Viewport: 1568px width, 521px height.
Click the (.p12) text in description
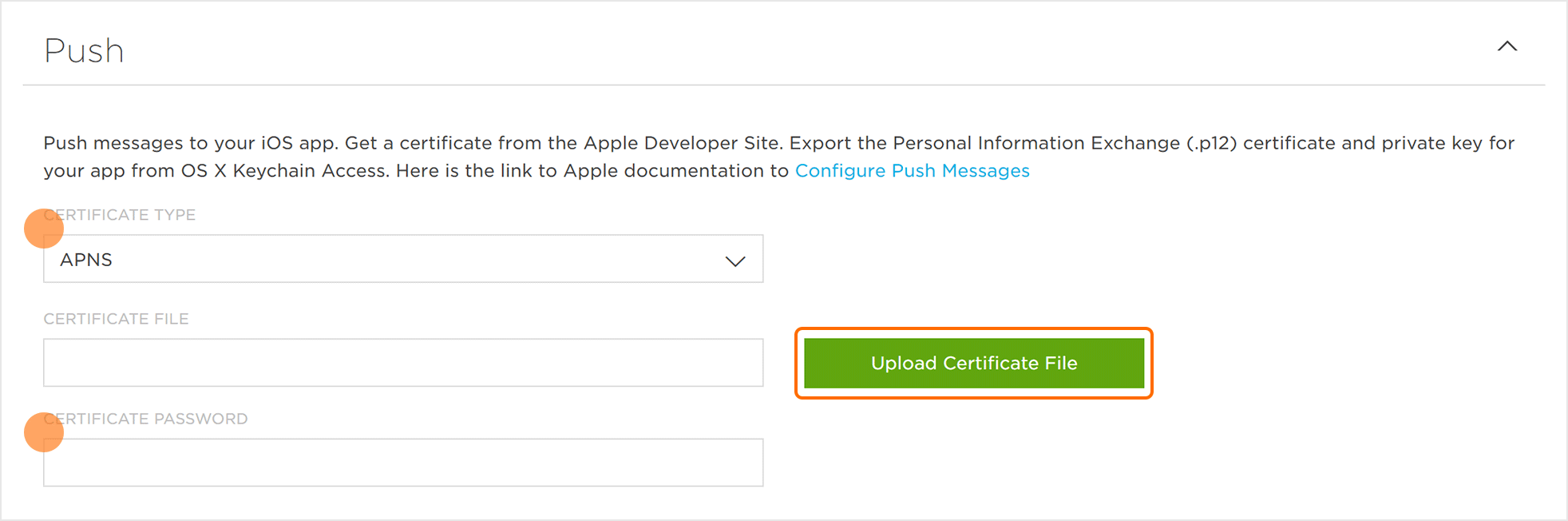[x=1211, y=144]
